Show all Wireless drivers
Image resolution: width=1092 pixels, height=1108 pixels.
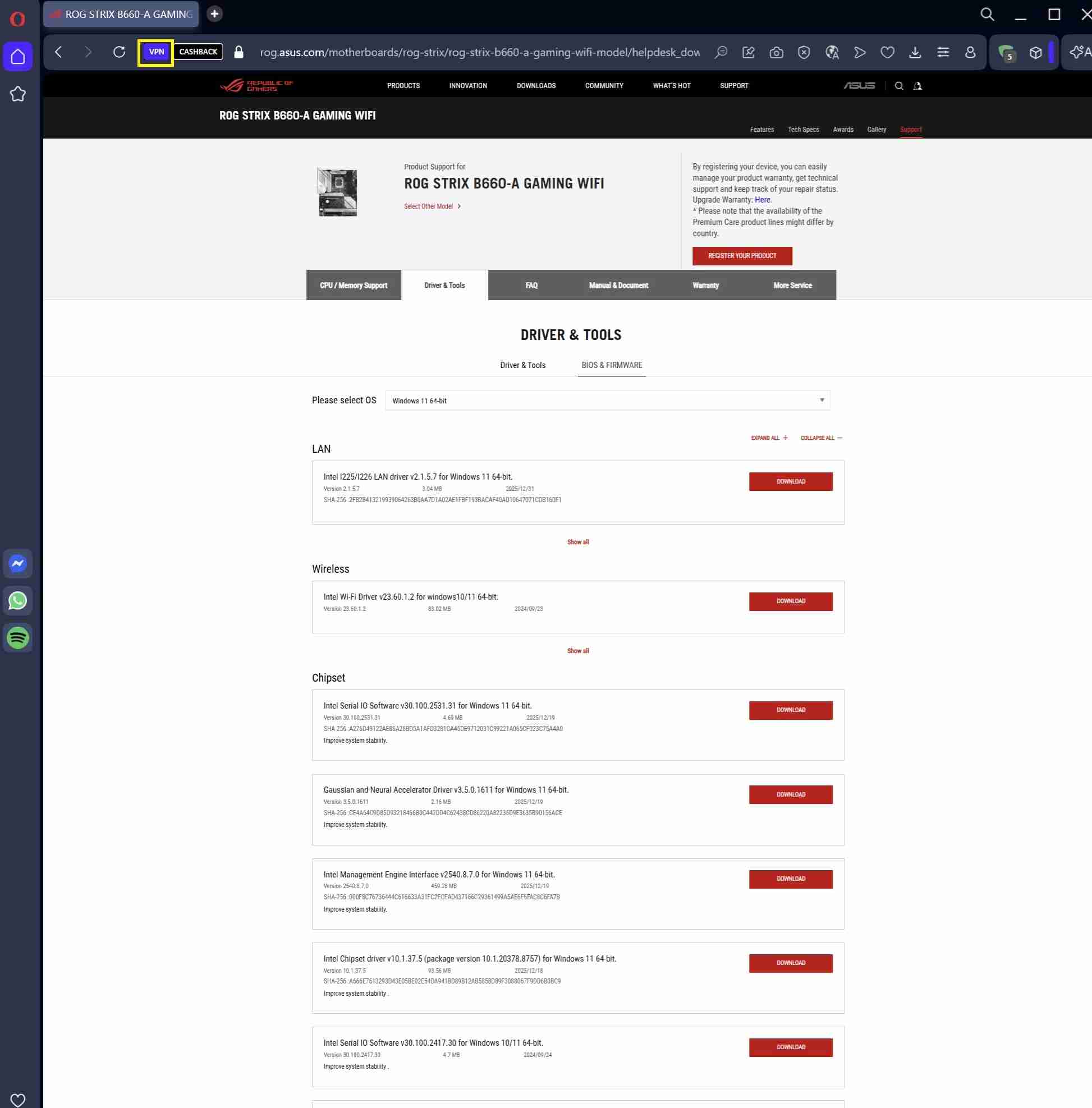(577, 651)
